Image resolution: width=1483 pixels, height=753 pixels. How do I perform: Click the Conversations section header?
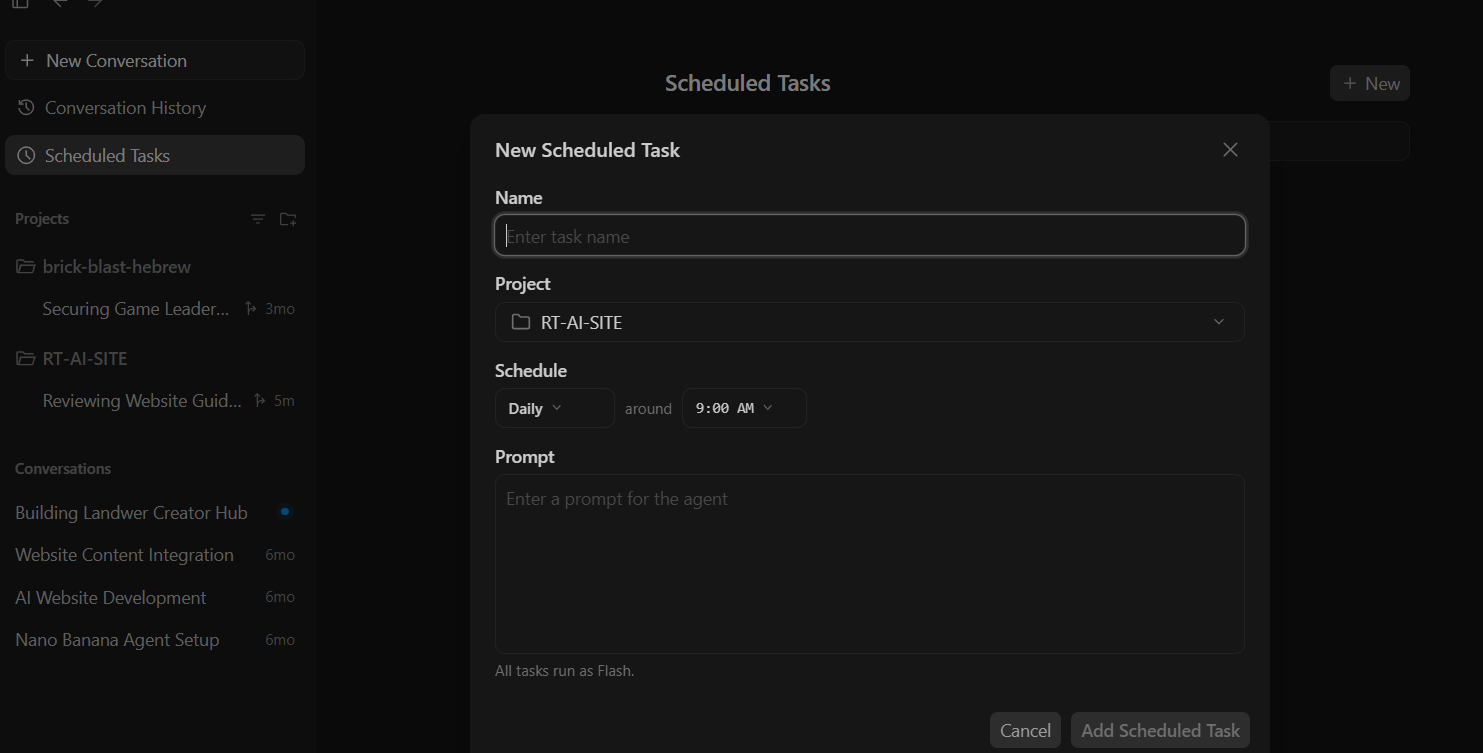pyautogui.click(x=63, y=469)
